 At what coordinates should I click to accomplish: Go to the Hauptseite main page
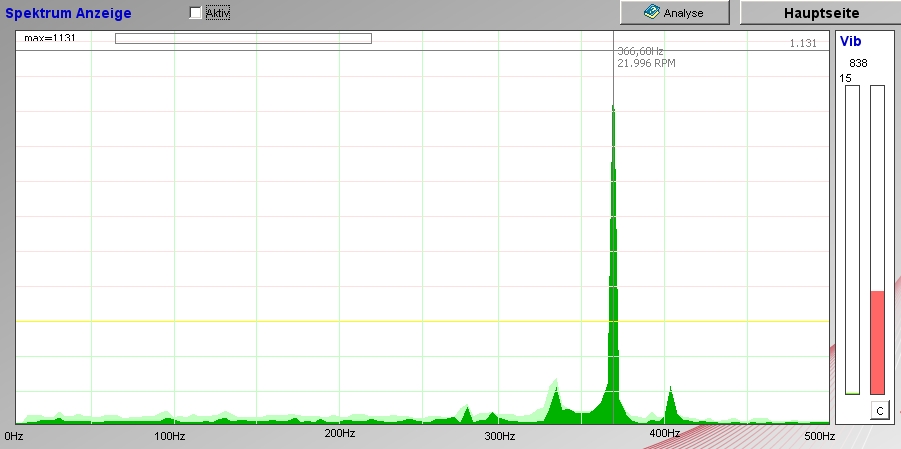pos(819,13)
